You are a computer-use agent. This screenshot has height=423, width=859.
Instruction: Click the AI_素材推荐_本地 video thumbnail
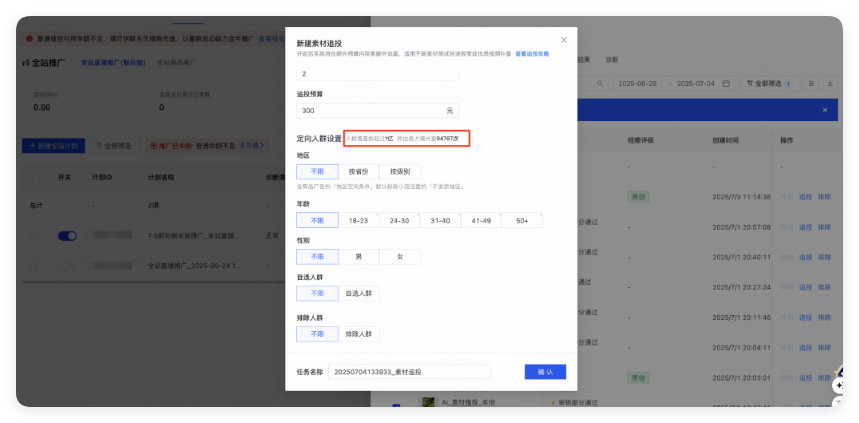(427, 402)
